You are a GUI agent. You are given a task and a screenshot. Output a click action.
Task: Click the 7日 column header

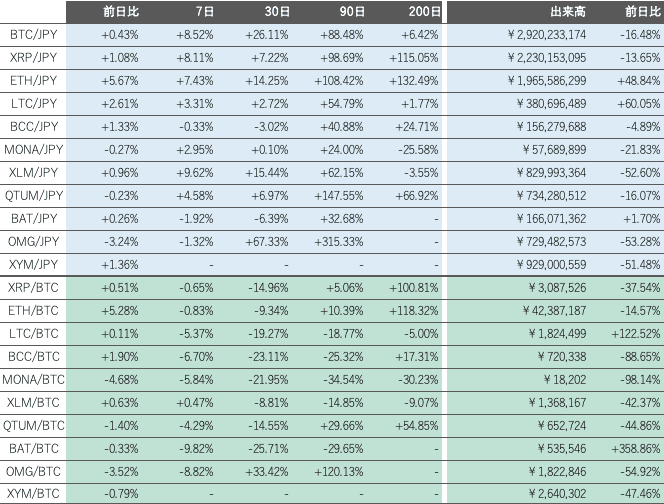point(205,11)
